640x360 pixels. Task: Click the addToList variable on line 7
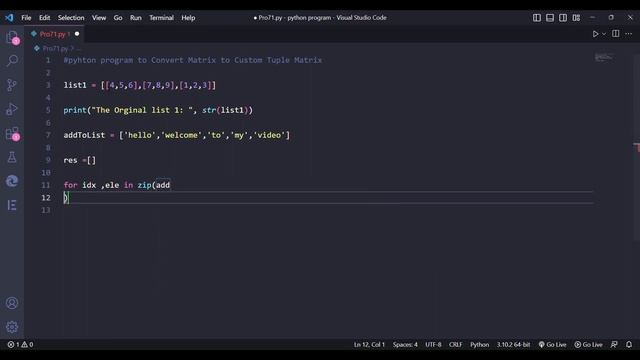click(84, 135)
